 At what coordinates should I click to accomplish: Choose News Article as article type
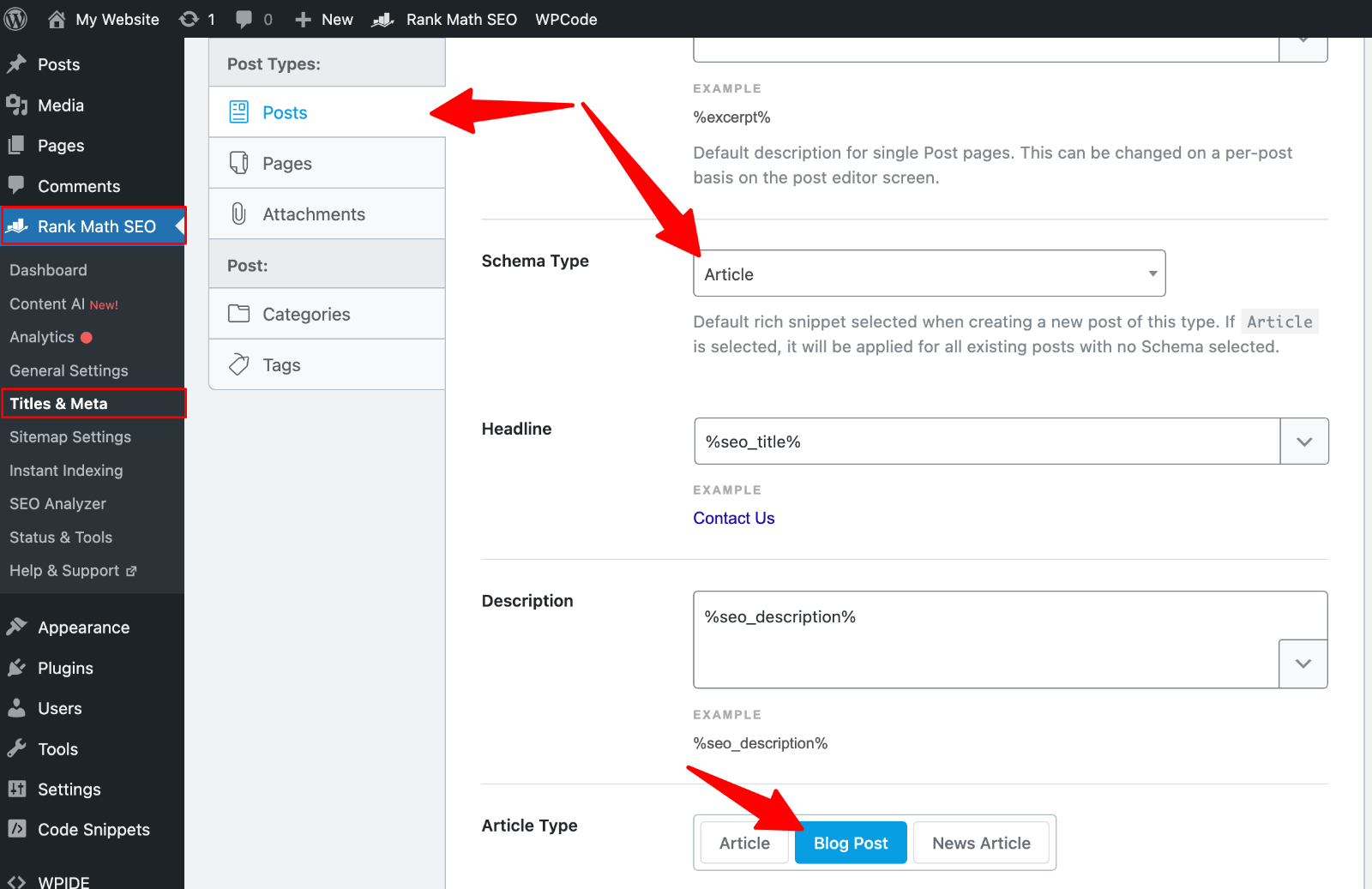click(x=981, y=843)
